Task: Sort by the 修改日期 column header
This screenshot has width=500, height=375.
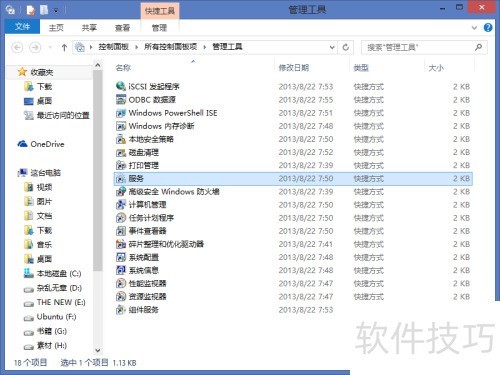Action: (294, 68)
